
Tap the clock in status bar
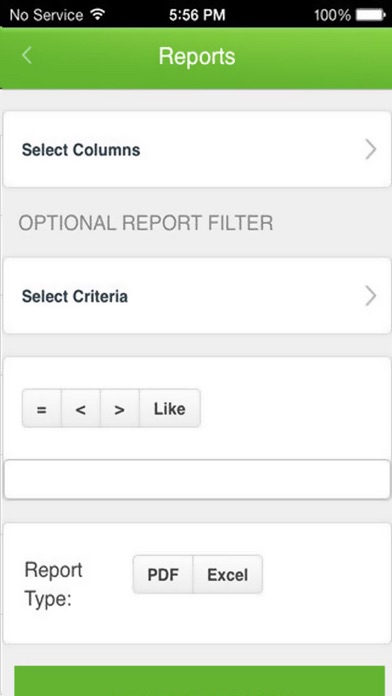click(197, 15)
